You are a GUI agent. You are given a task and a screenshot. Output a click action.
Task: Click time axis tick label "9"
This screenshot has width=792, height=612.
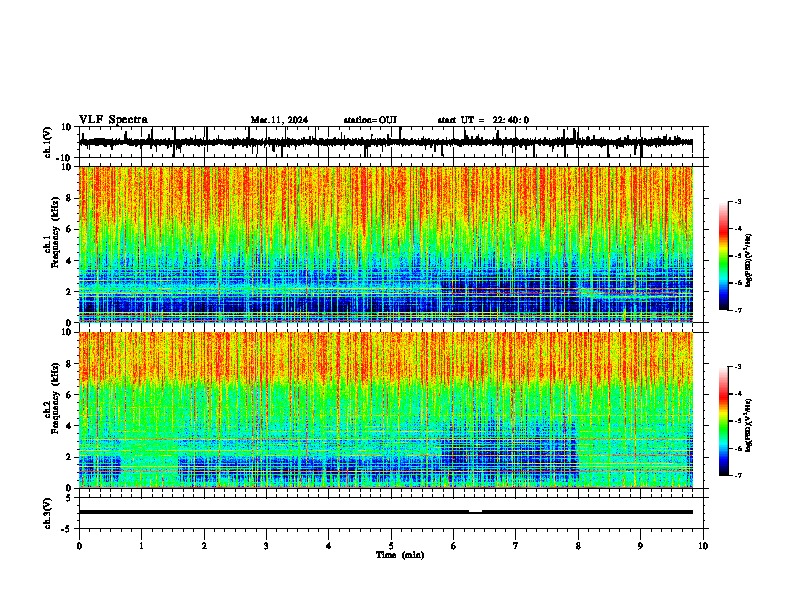click(x=640, y=546)
